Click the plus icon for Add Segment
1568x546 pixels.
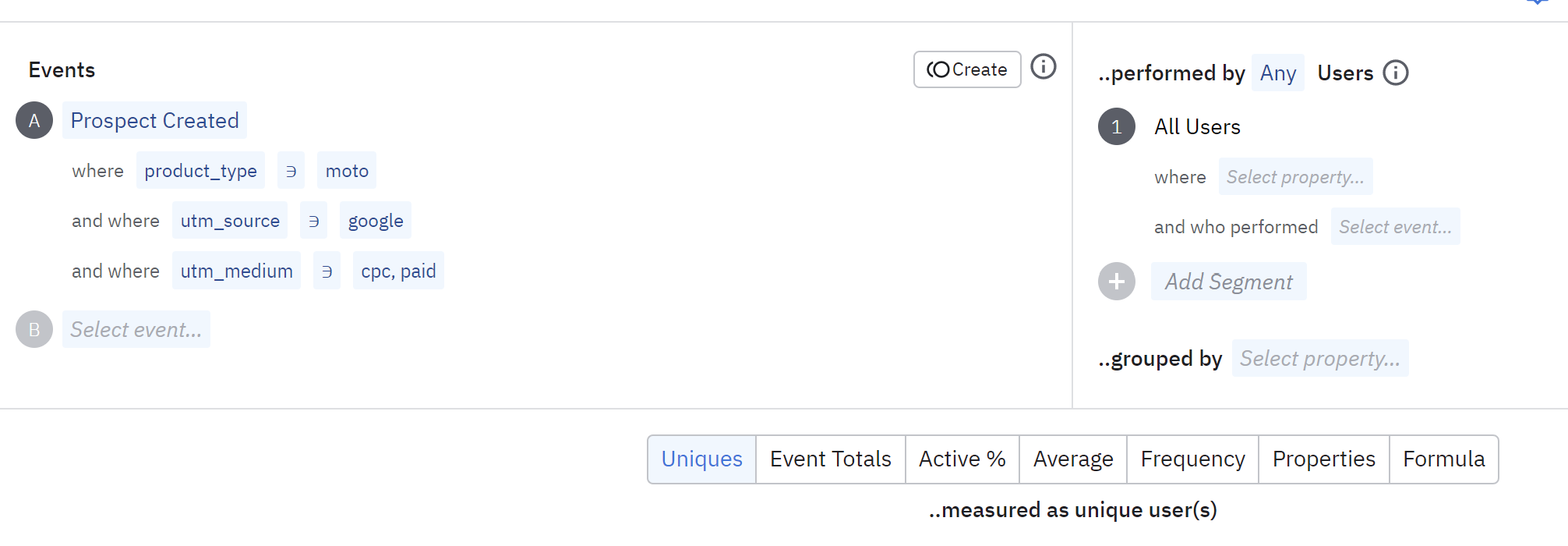(x=1116, y=282)
